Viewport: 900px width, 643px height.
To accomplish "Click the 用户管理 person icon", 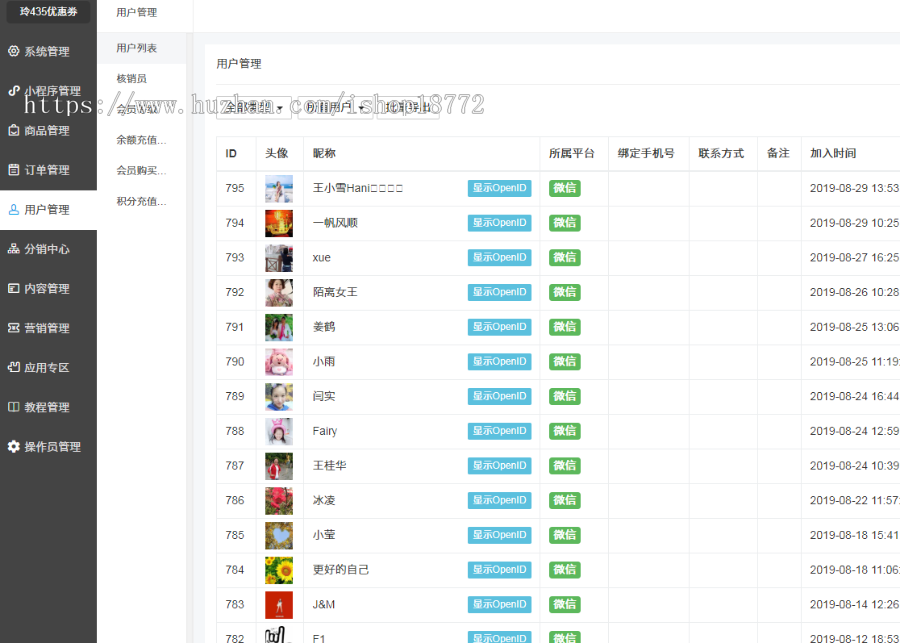I will pyautogui.click(x=13, y=210).
